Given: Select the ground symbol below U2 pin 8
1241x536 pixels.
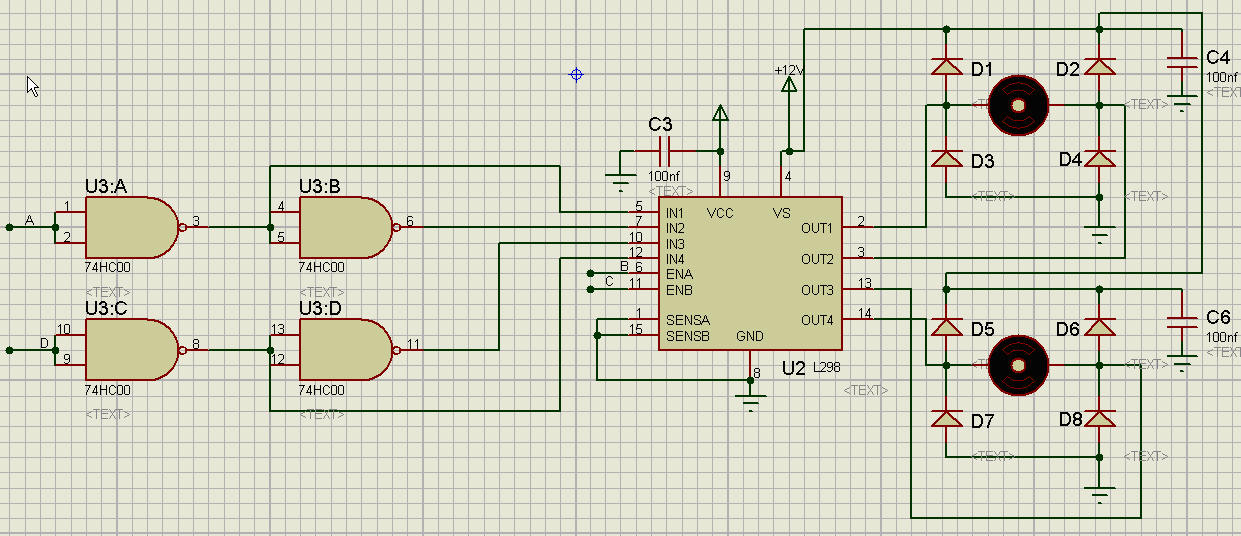Looking at the screenshot, I should 750,401.
